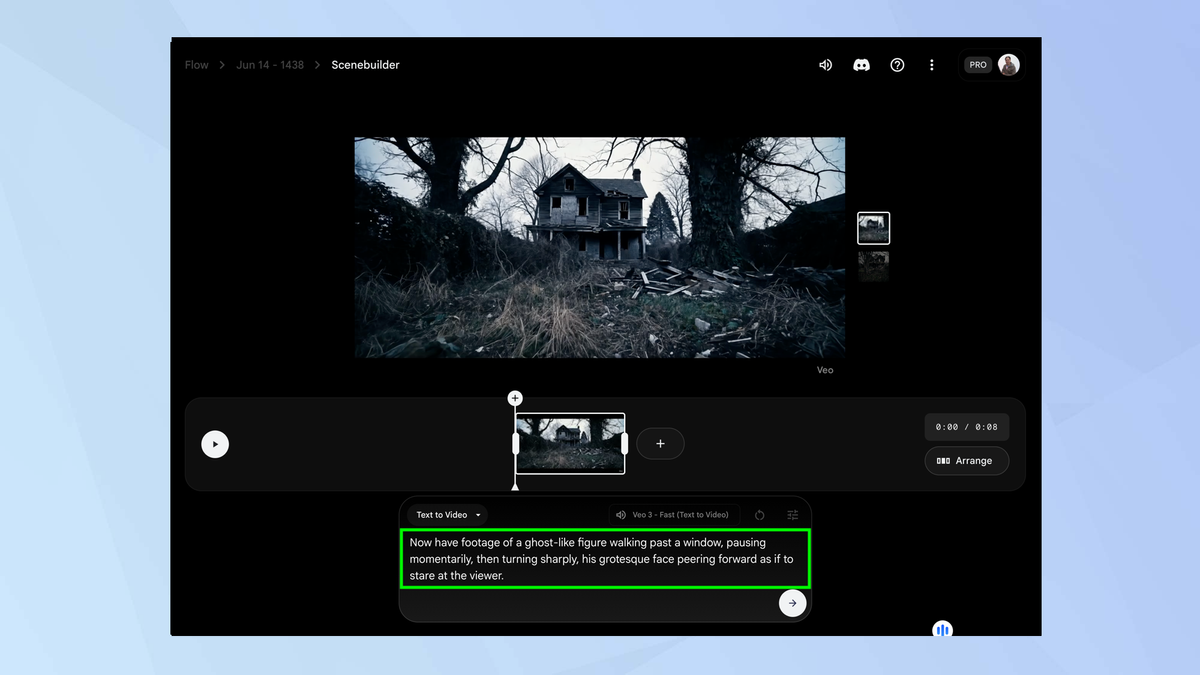Add a new clip after the timeline clip

click(x=660, y=443)
